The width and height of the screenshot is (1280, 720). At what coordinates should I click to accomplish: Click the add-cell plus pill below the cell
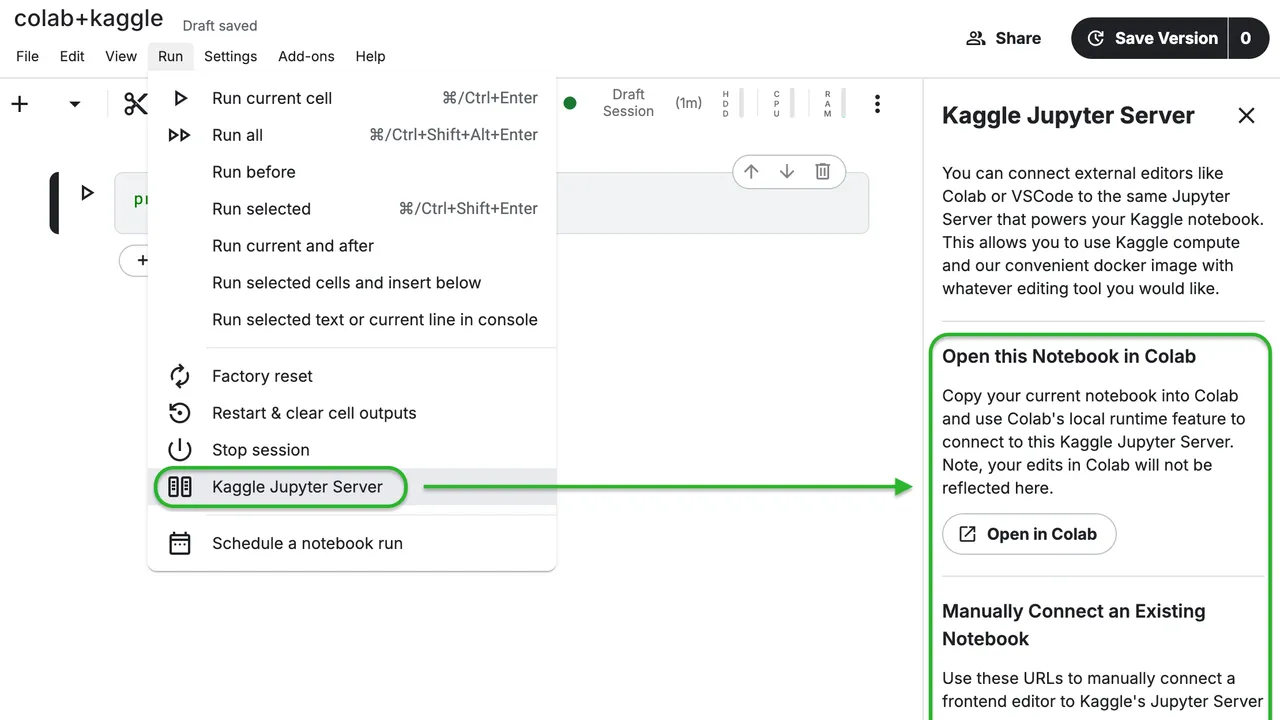tap(134, 260)
